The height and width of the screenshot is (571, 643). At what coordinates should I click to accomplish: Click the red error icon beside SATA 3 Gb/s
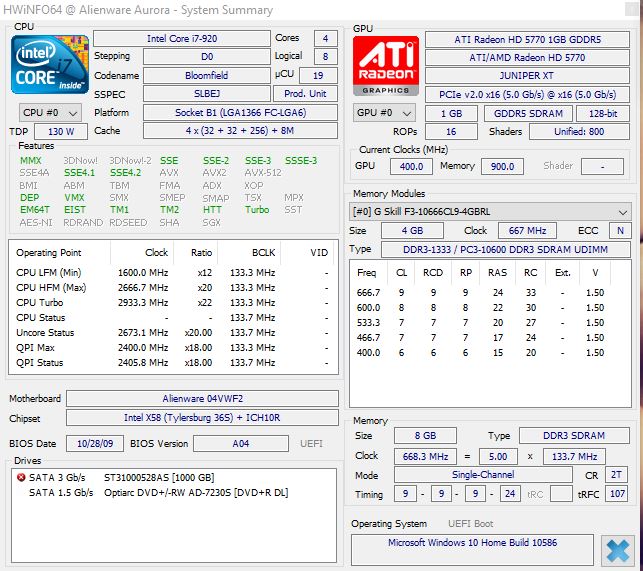click(x=21, y=477)
